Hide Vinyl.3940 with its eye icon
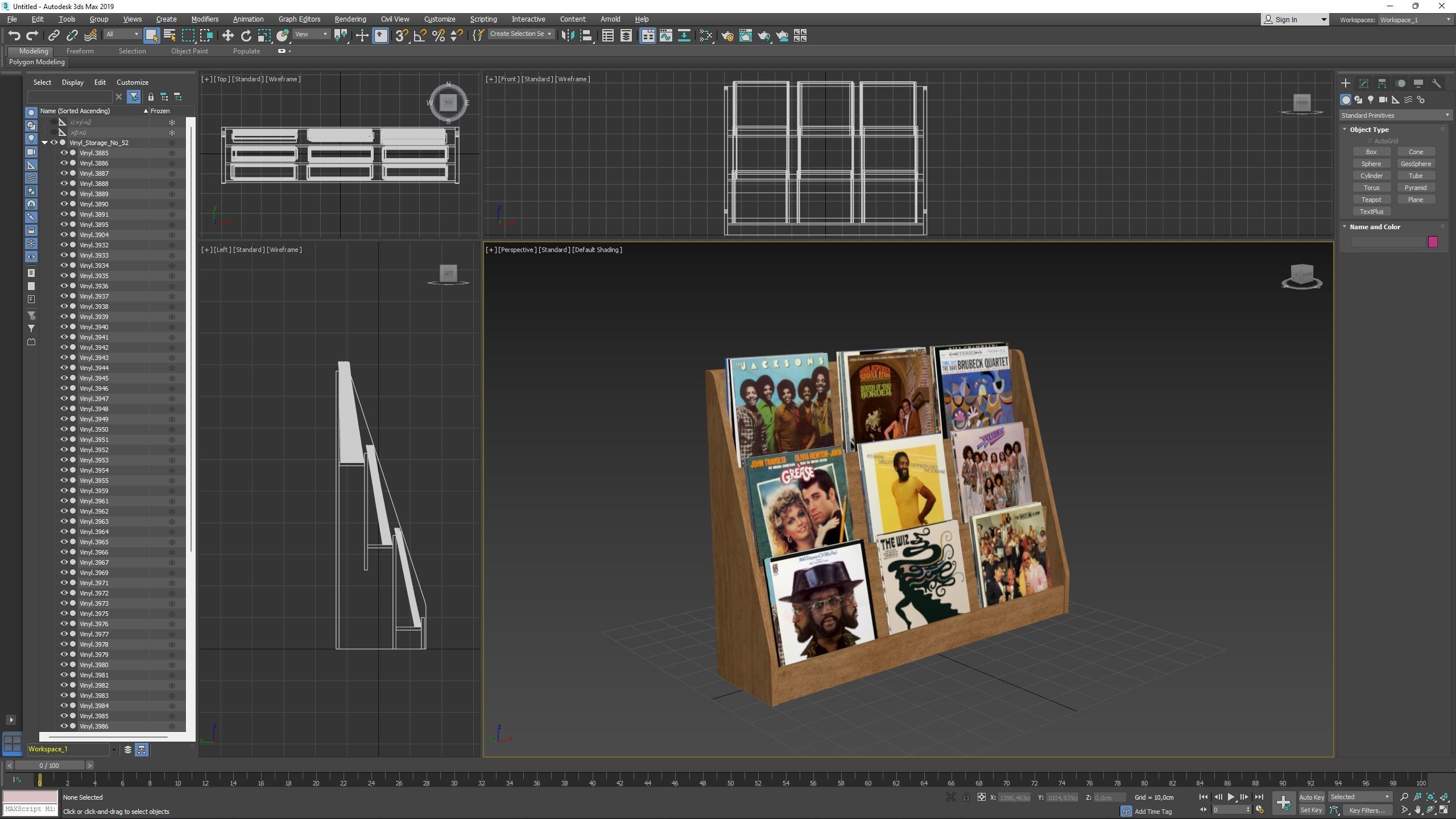 pyautogui.click(x=64, y=327)
